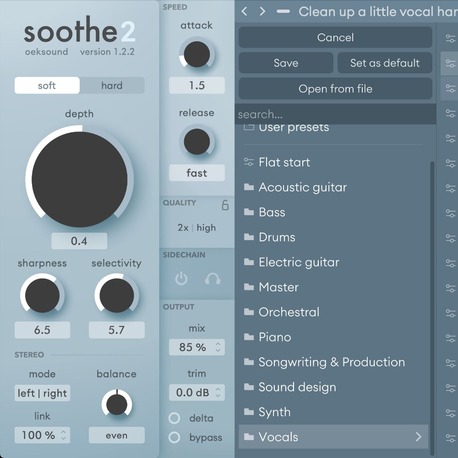458x458 pixels.
Task: Open the Orchestral preset folder
Action: click(333, 312)
